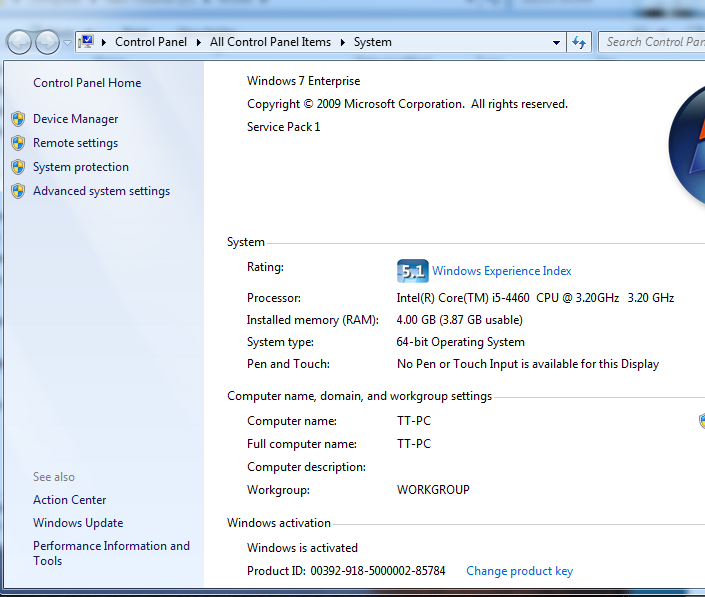Open address bar history dropdown arrow
The height and width of the screenshot is (597, 705).
[556, 43]
